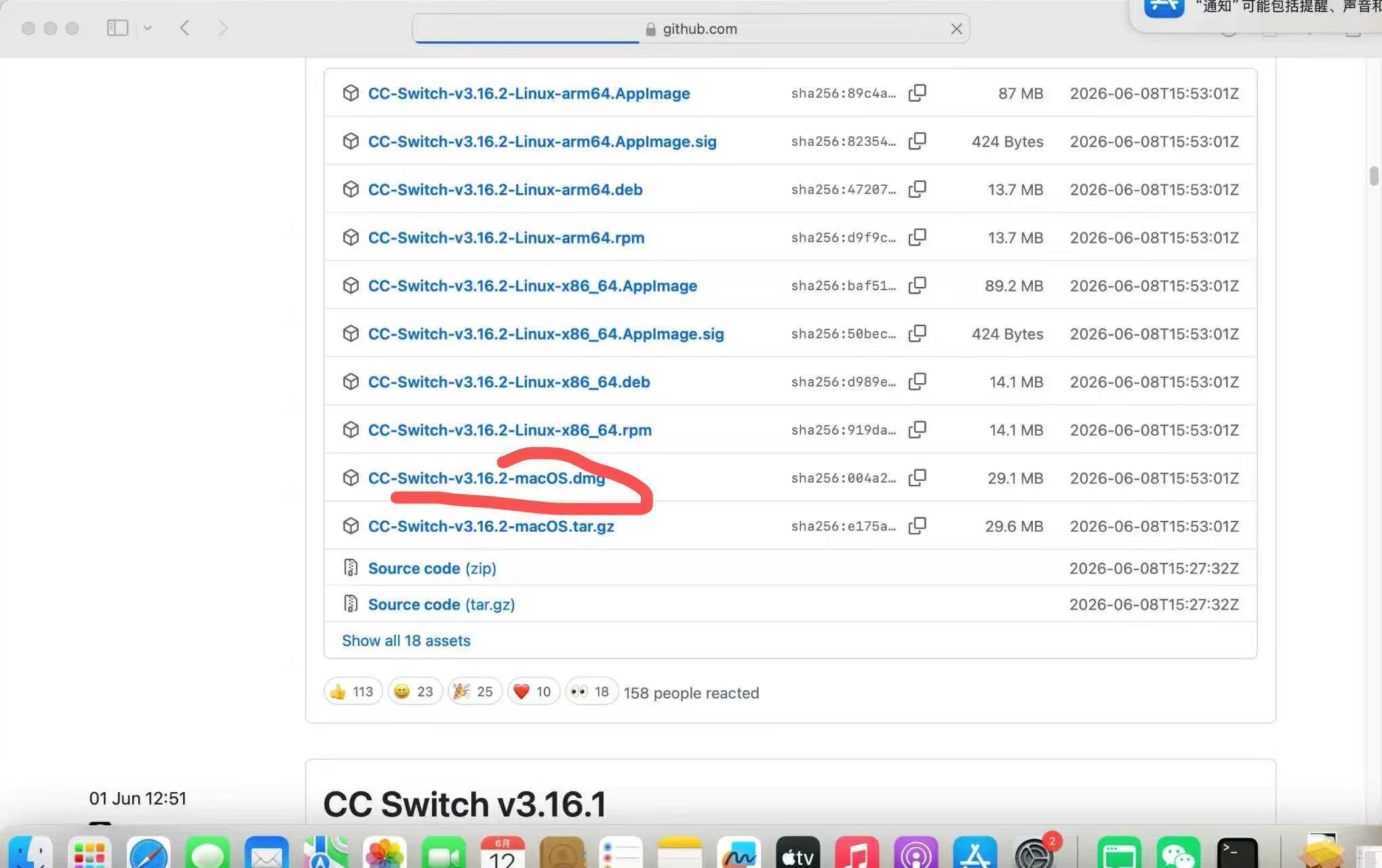The height and width of the screenshot is (868, 1382).
Task: Click the file icon beside Source code (tar.gz)
Action: pos(351,604)
